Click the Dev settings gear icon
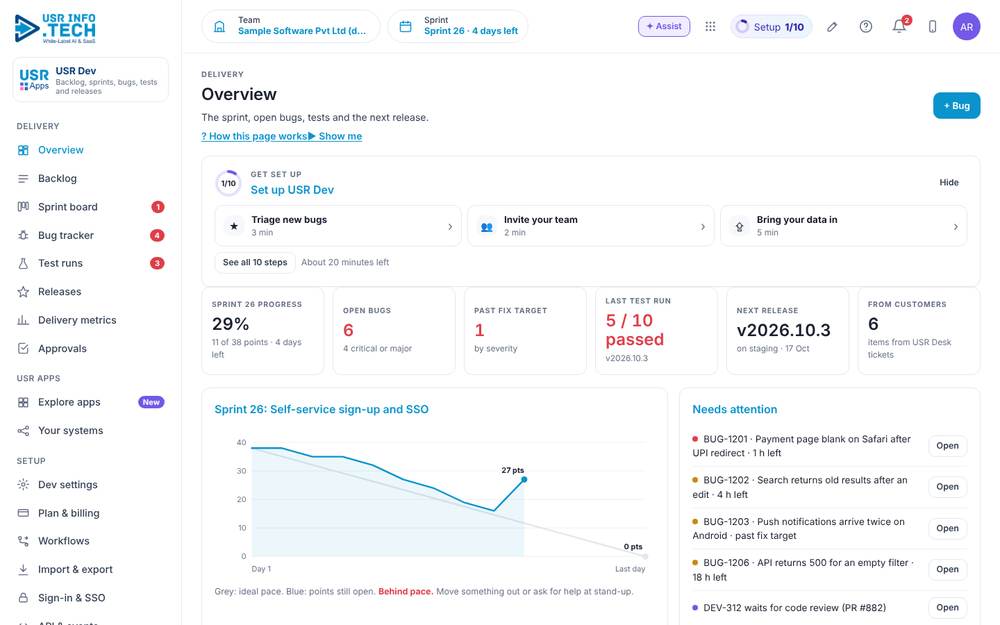Screen dimensions: 1000x625 23,485
